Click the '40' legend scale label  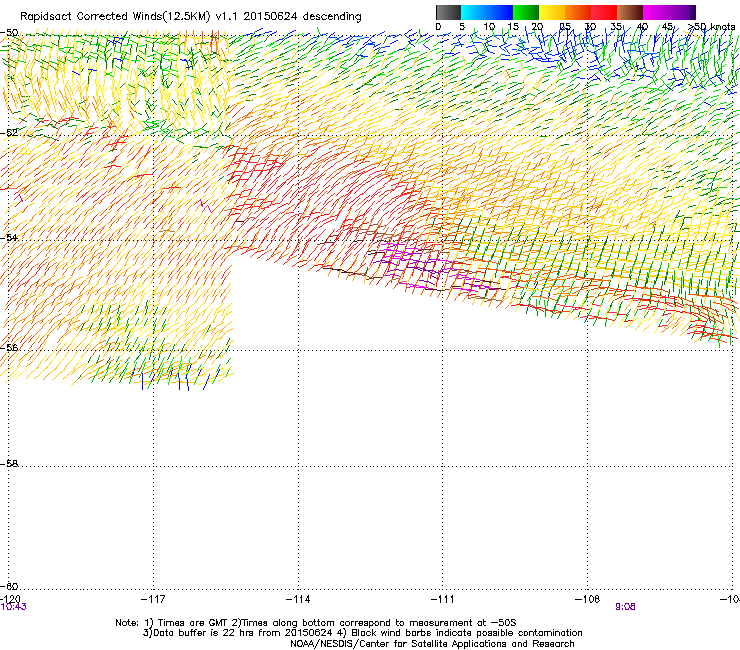pyautogui.click(x=642, y=27)
